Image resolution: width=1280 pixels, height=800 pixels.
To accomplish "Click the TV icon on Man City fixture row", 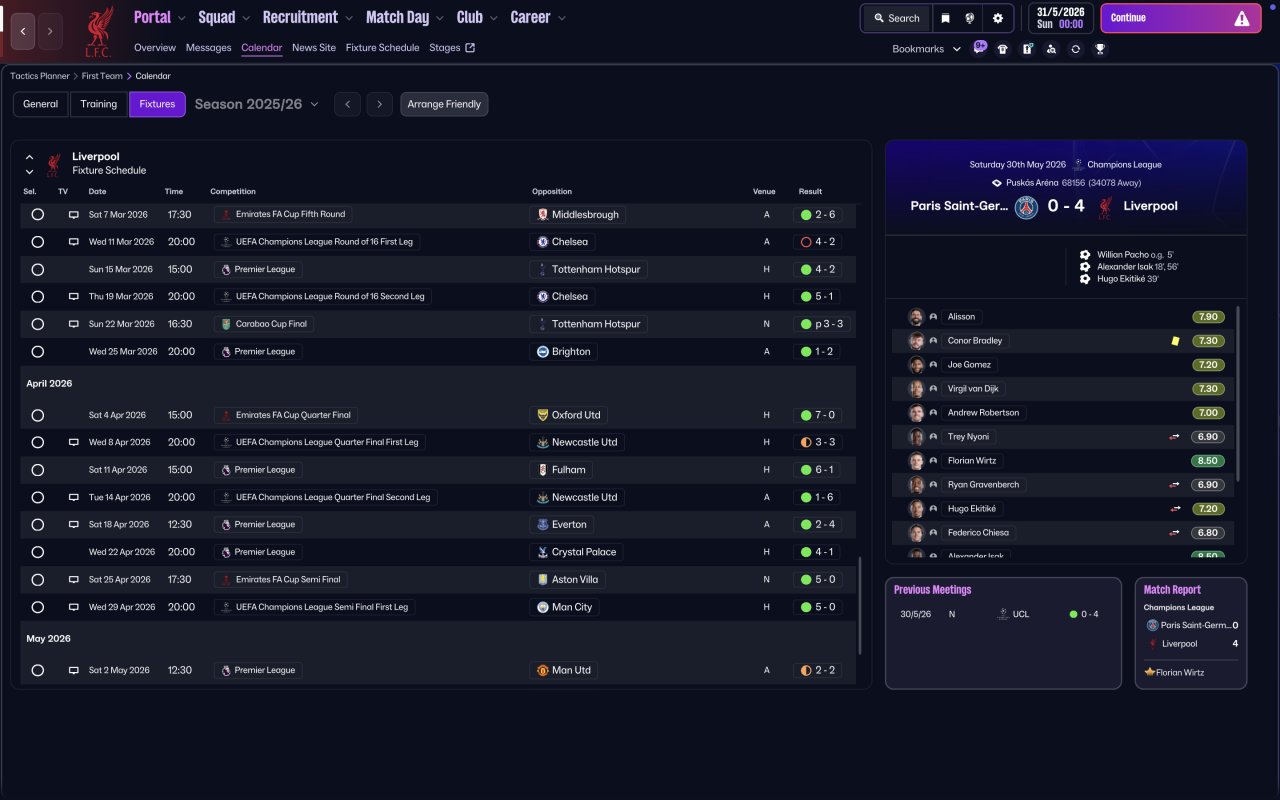I will (73, 607).
